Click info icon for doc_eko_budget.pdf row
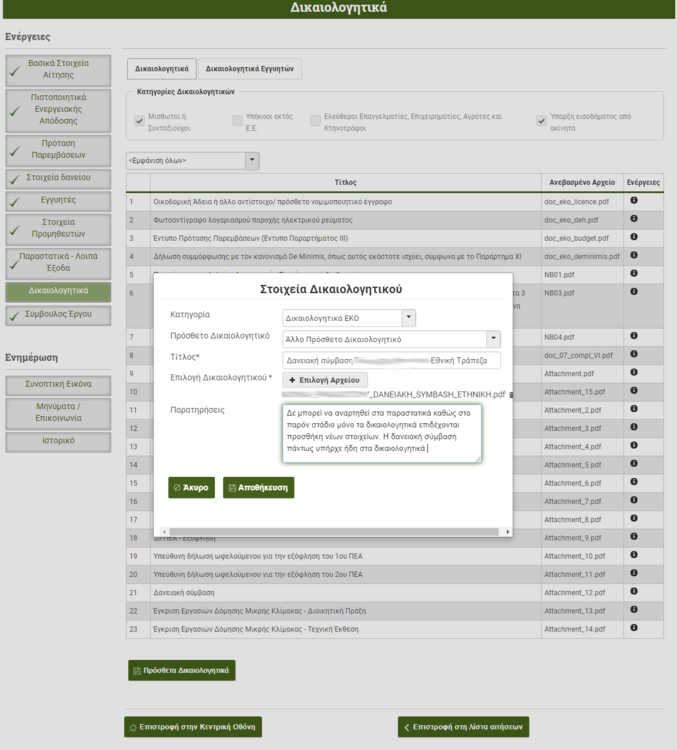This screenshot has height=750, width=677. pyautogui.click(x=634, y=237)
